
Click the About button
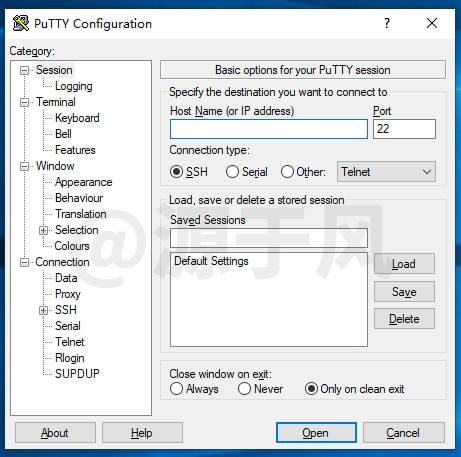(55, 433)
